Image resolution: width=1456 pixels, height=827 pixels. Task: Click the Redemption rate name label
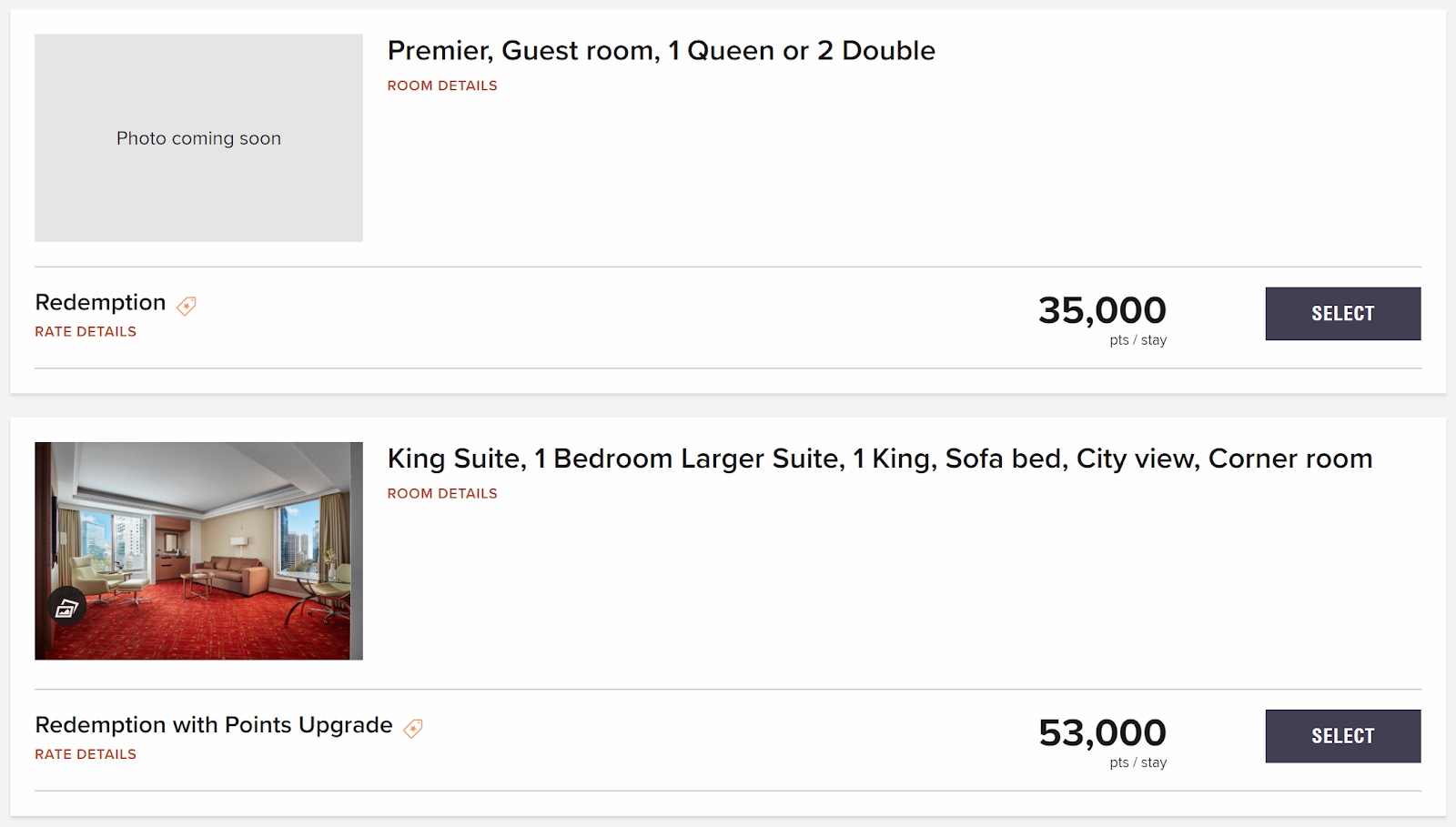pos(100,302)
